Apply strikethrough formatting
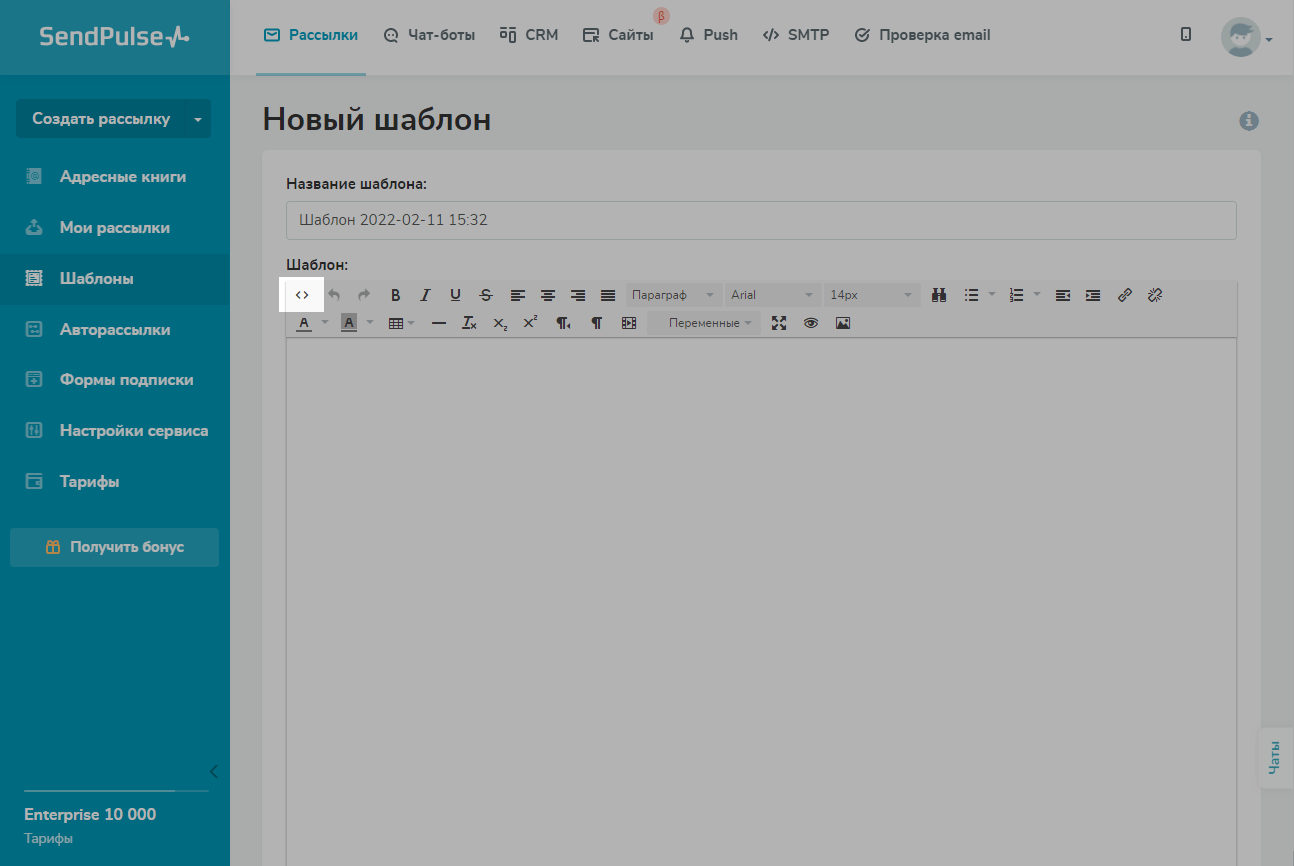The width and height of the screenshot is (1294, 866). pyautogui.click(x=486, y=295)
